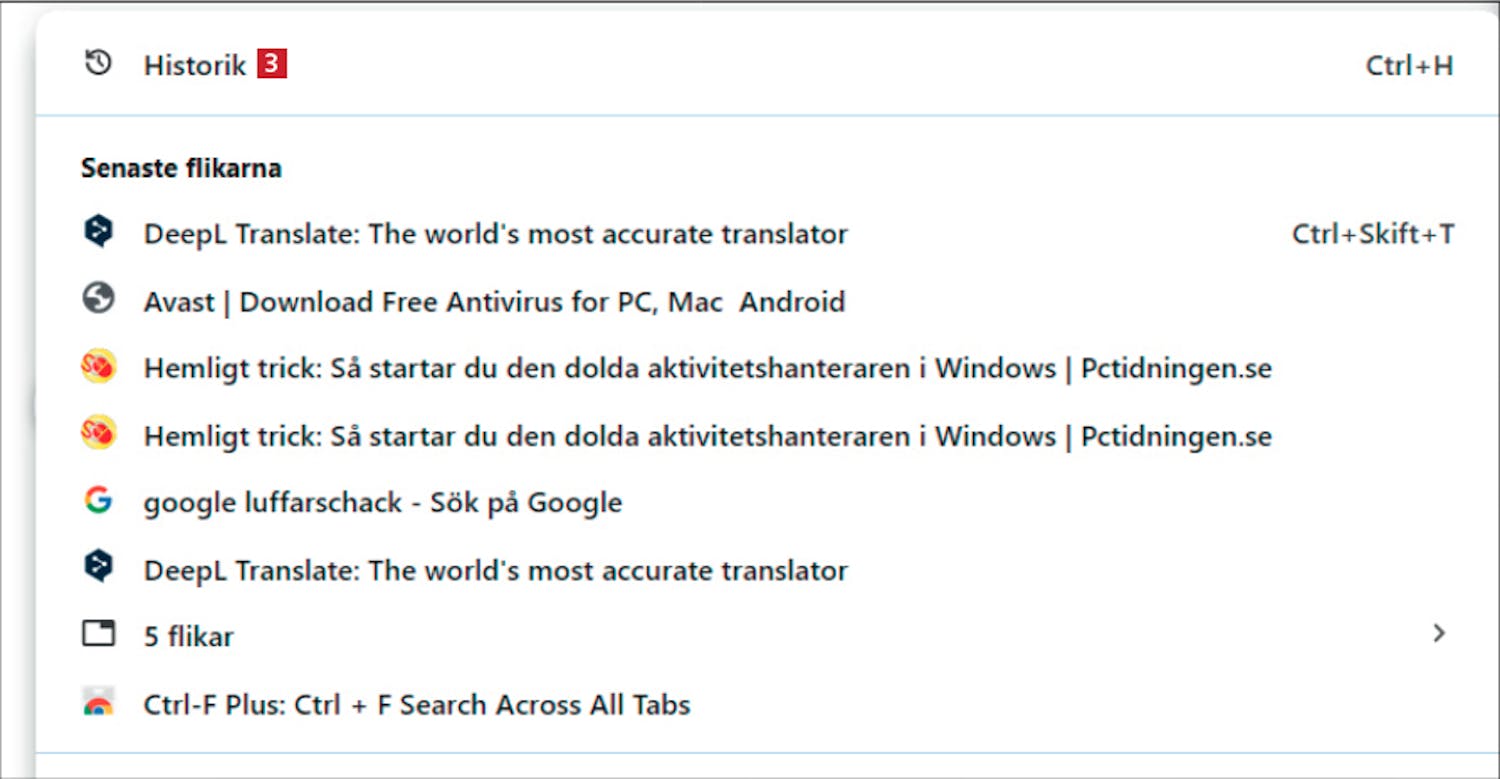Viewport: 1500px width, 779px height.
Task: Open the first Hemligt trick Pctidningen.se entry
Action: (x=767, y=368)
